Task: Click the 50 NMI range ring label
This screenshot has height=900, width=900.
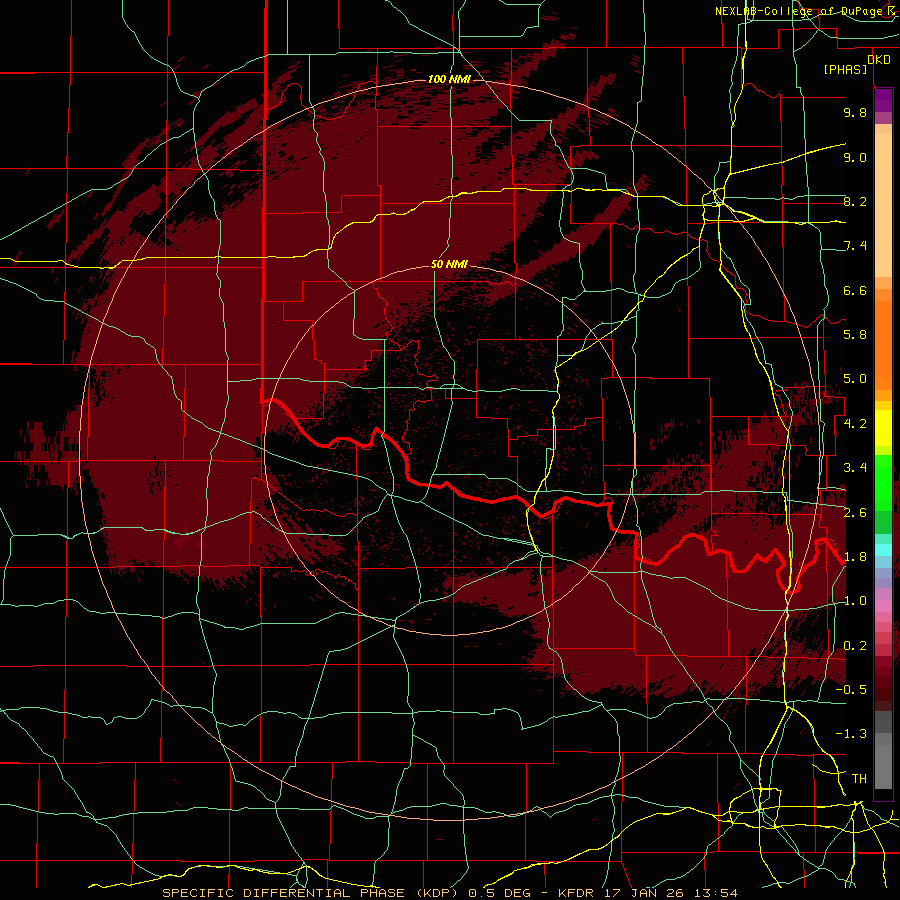Action: [449, 265]
